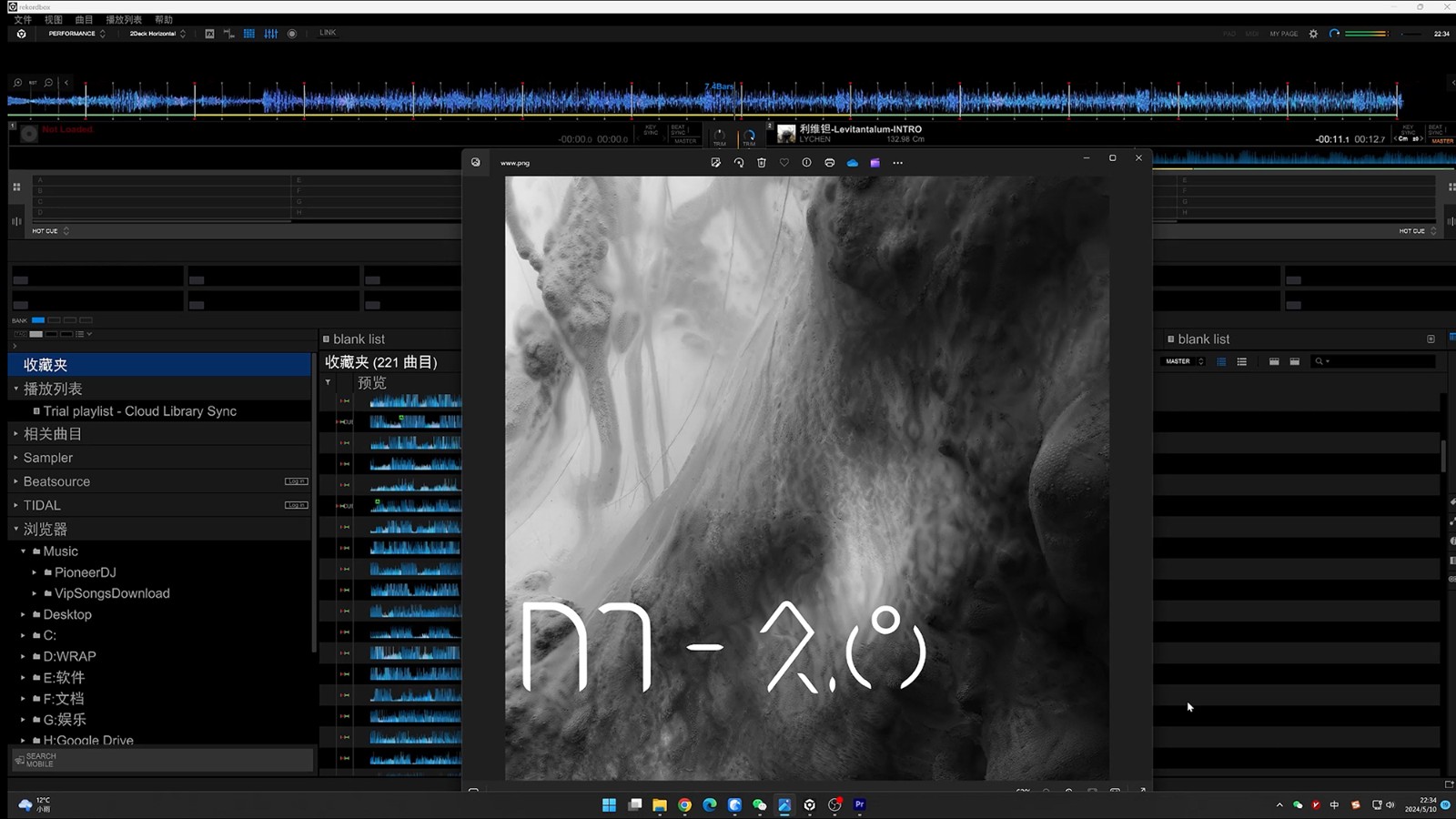1456x819 pixels.
Task: Toggle deck 2 MASTER button
Action: 1442,141
